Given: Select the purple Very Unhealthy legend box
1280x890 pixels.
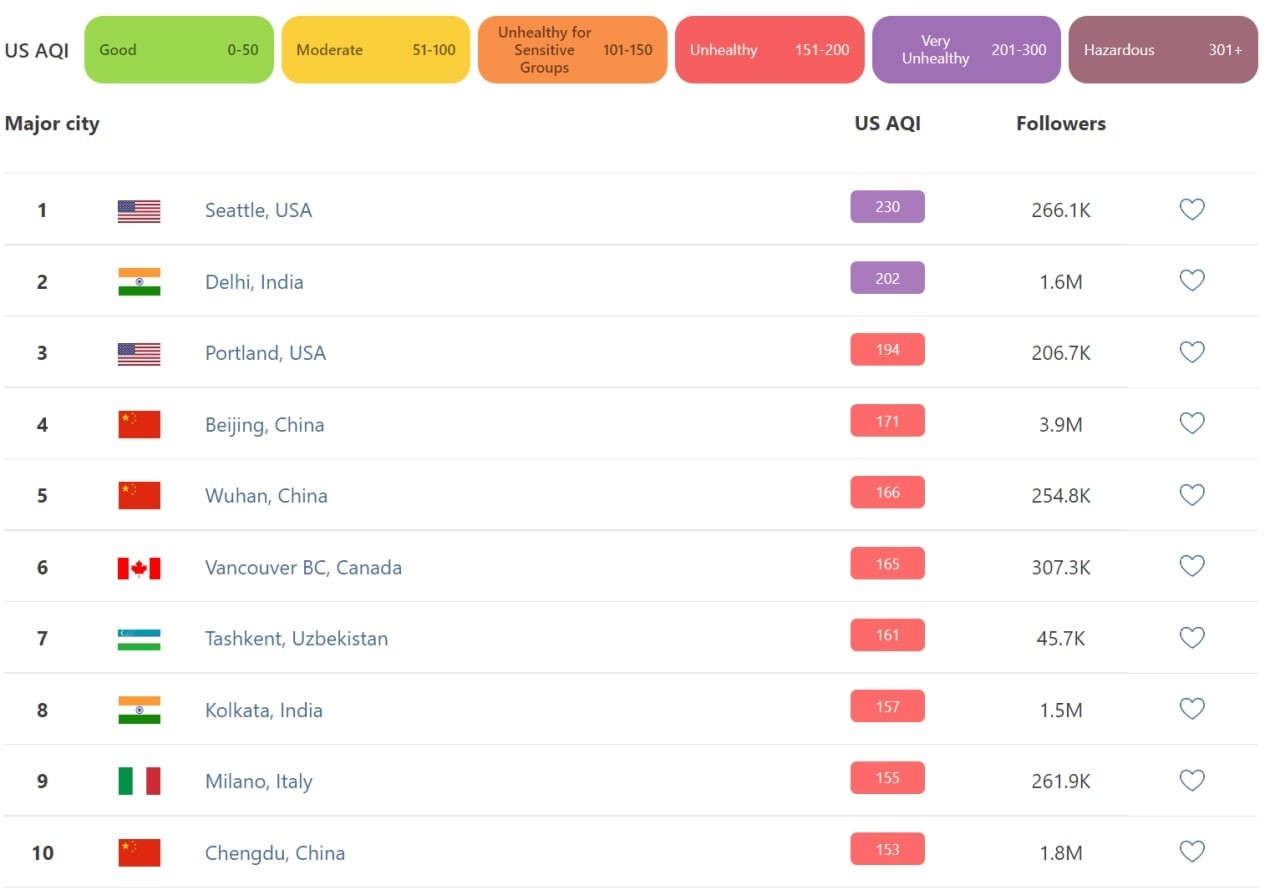Looking at the screenshot, I should coord(966,50).
